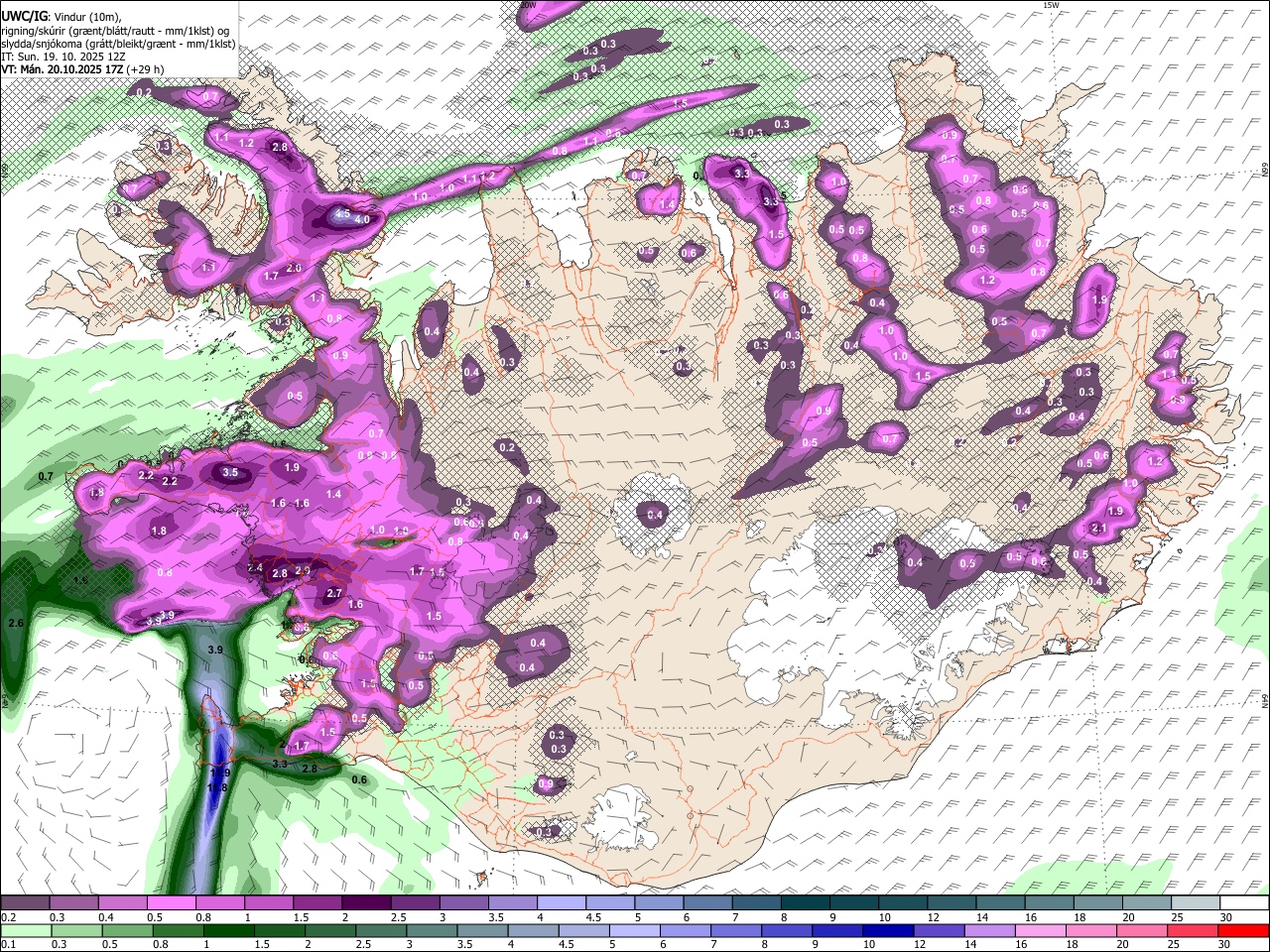Viewport: 1270px width, 952px height.
Task: Select the bright red 30 swatch in the rain legend row
Action: [1244, 930]
